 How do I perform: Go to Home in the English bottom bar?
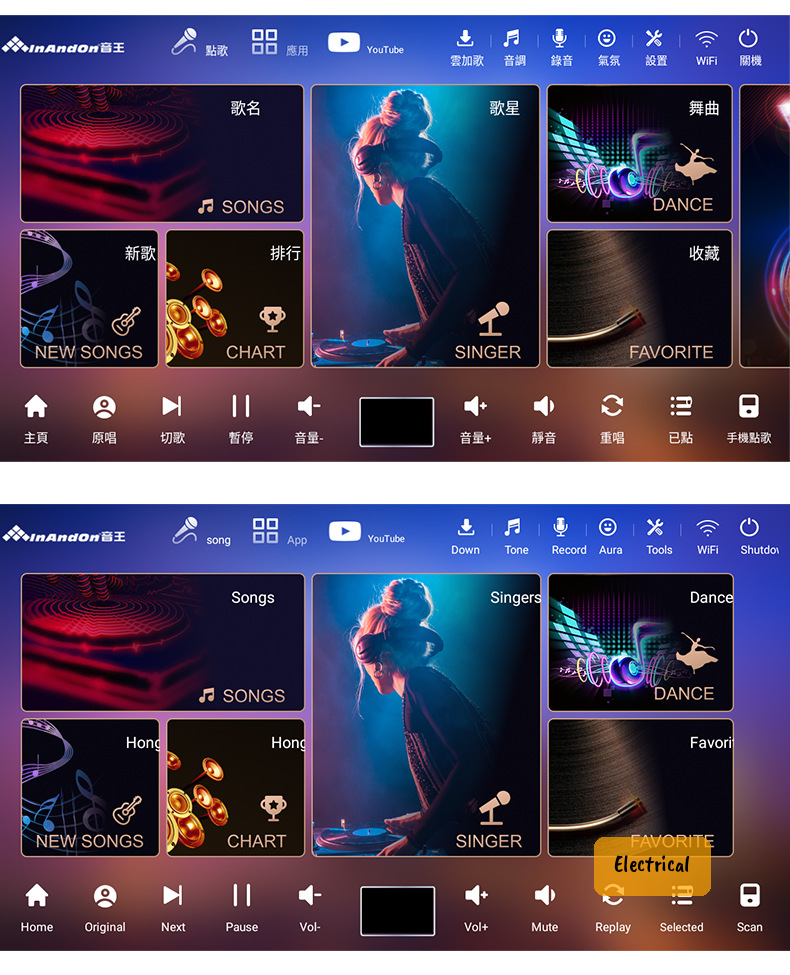coord(37,895)
